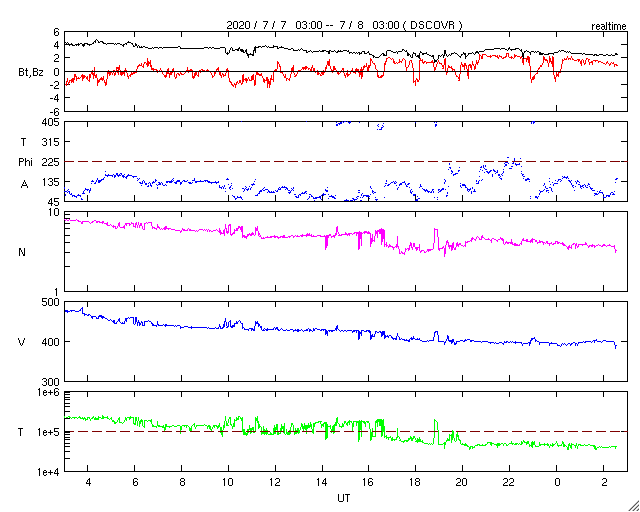The height and width of the screenshot is (512, 640).
Task: Click the '16' hour label on the UT axis
Action: pyautogui.click(x=369, y=483)
